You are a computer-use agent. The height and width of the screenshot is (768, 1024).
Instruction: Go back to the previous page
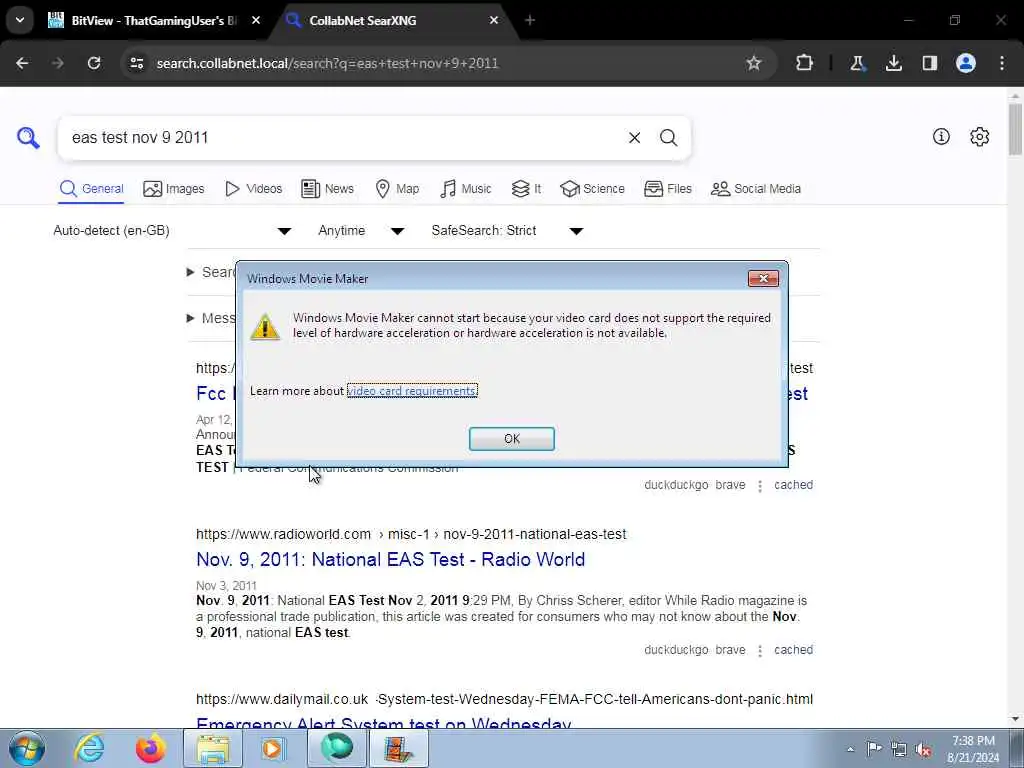coord(22,63)
